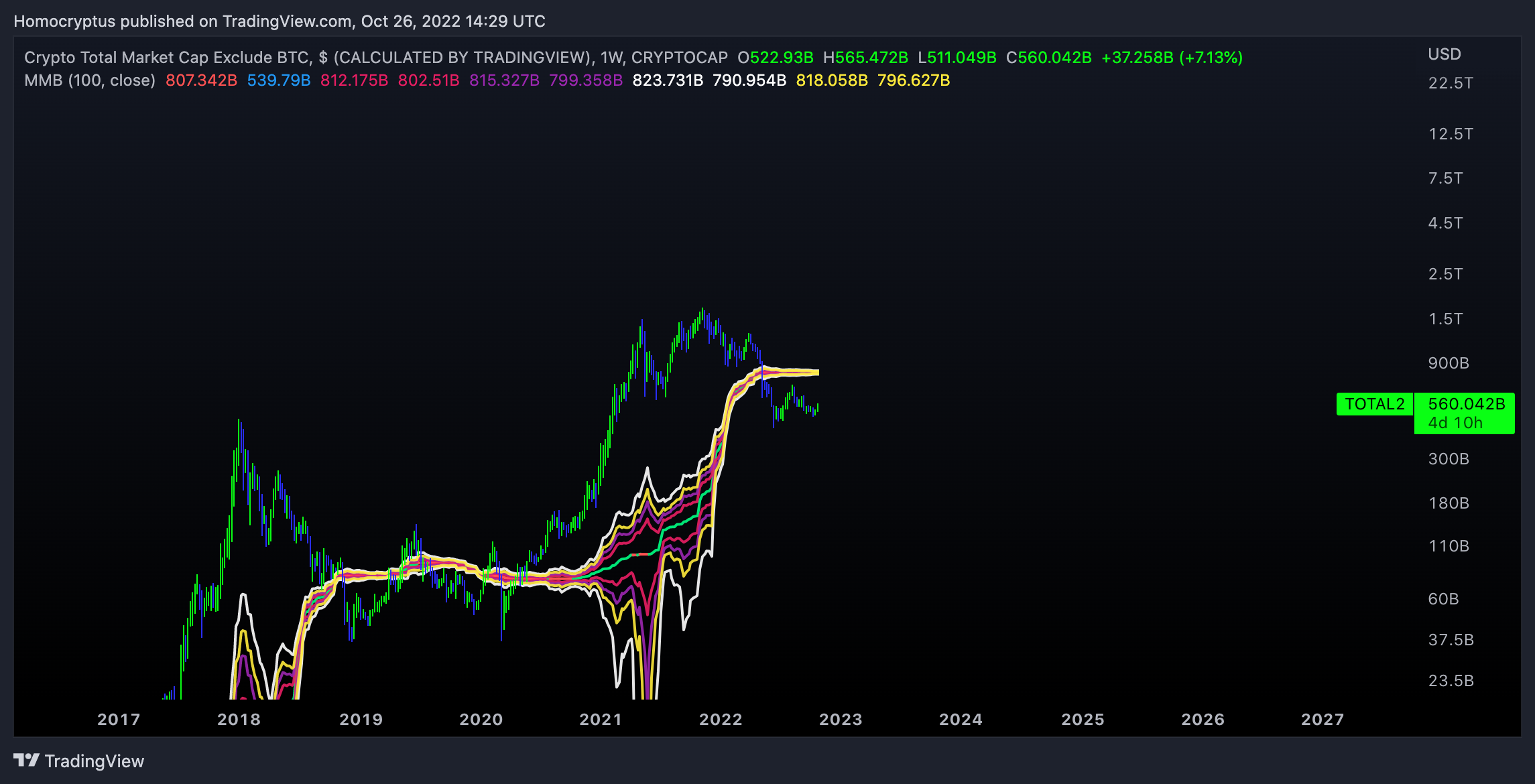Click the white MMB value 823.731B

point(668,80)
